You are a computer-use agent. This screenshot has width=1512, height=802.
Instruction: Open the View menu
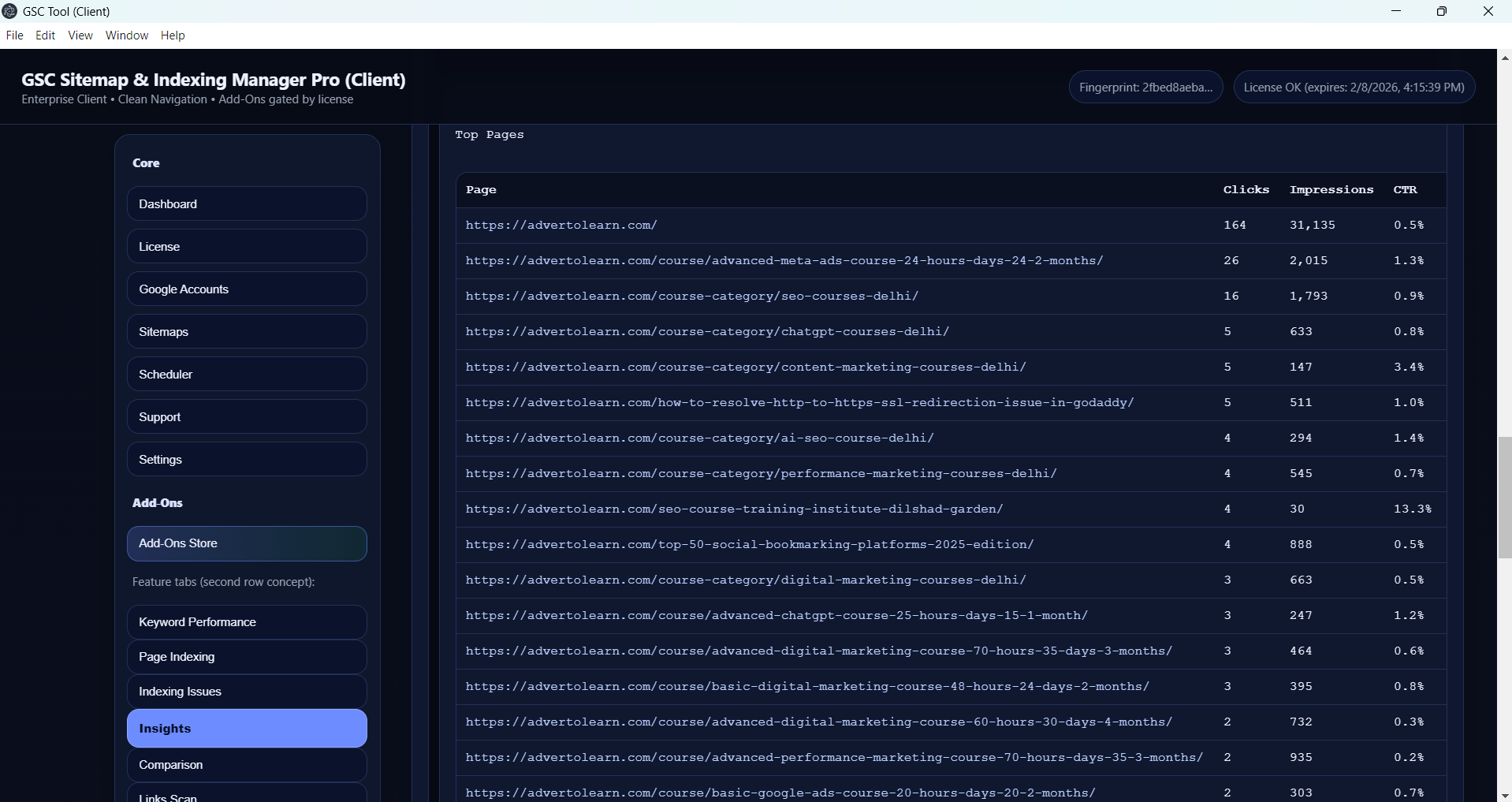(x=80, y=35)
